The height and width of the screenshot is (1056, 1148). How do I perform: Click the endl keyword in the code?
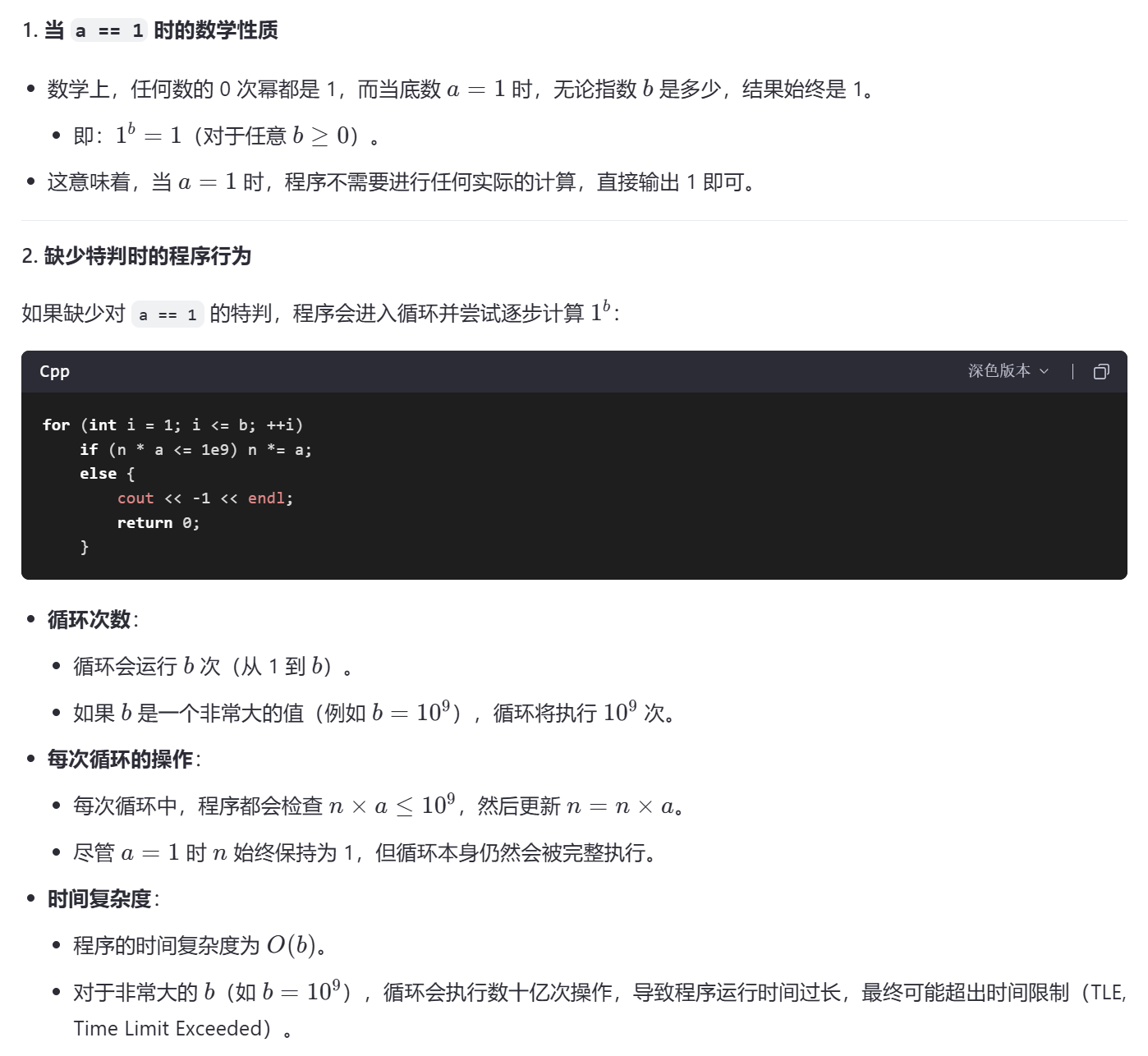[266, 498]
